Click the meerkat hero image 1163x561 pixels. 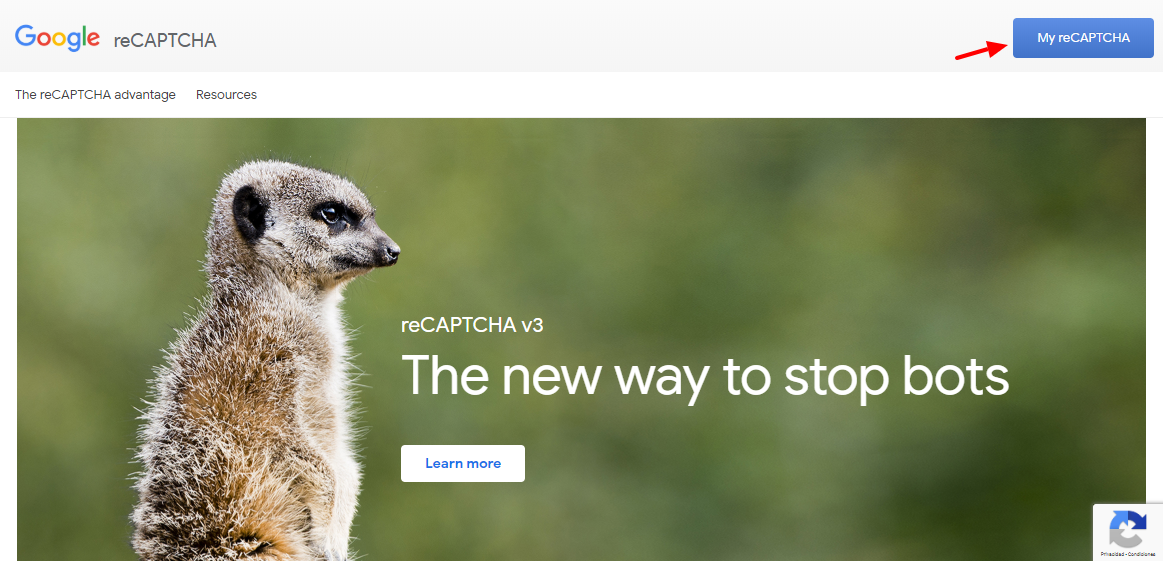pos(581,339)
